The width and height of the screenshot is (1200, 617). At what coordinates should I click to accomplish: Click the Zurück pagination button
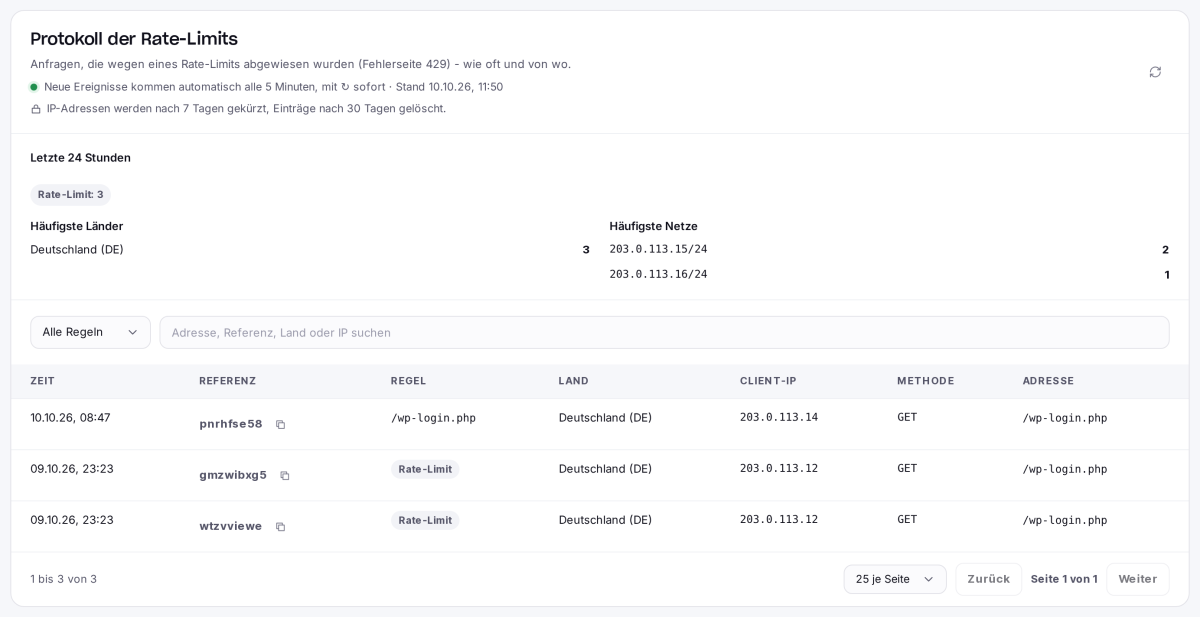(x=988, y=579)
